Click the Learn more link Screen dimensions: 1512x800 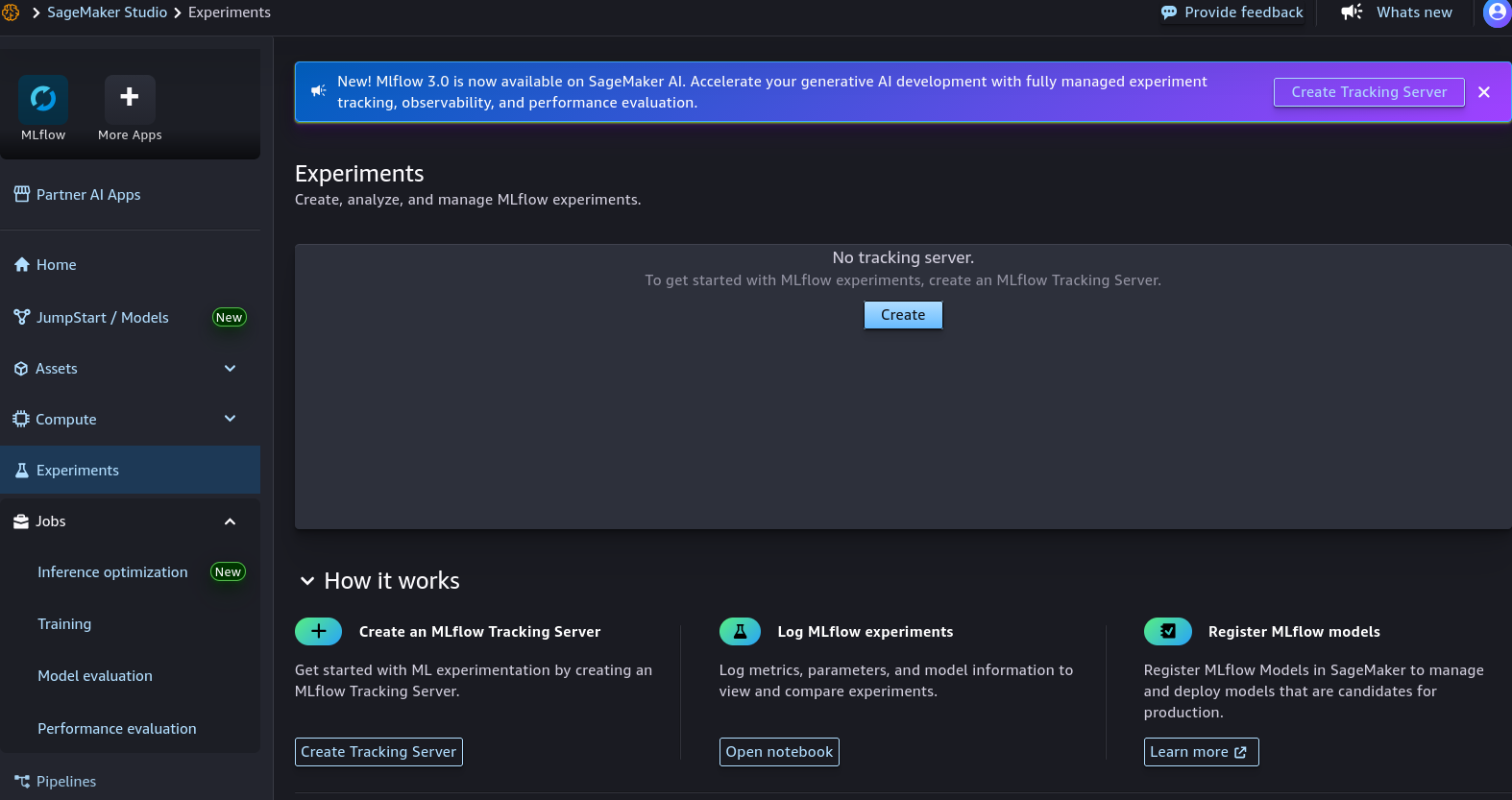tap(1201, 752)
